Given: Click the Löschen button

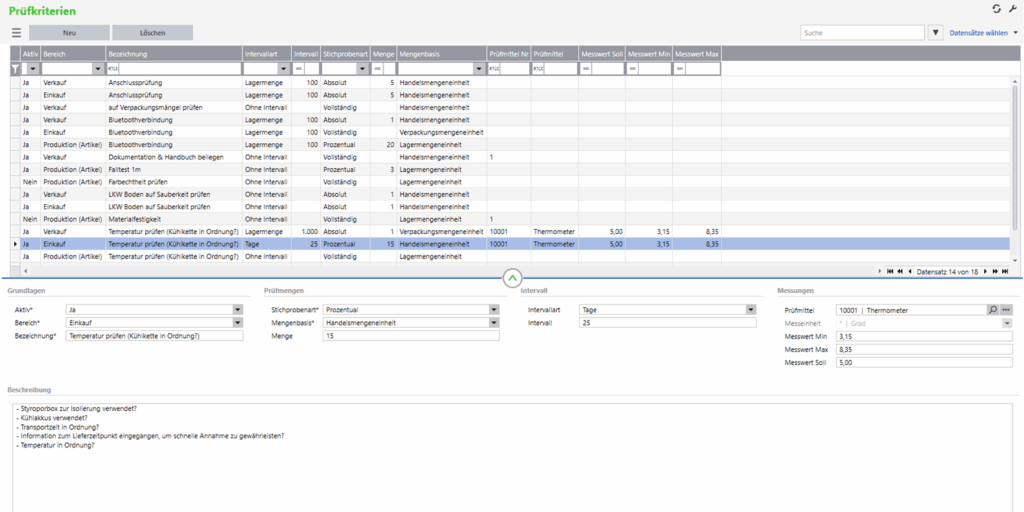Looking at the screenshot, I should (152, 33).
